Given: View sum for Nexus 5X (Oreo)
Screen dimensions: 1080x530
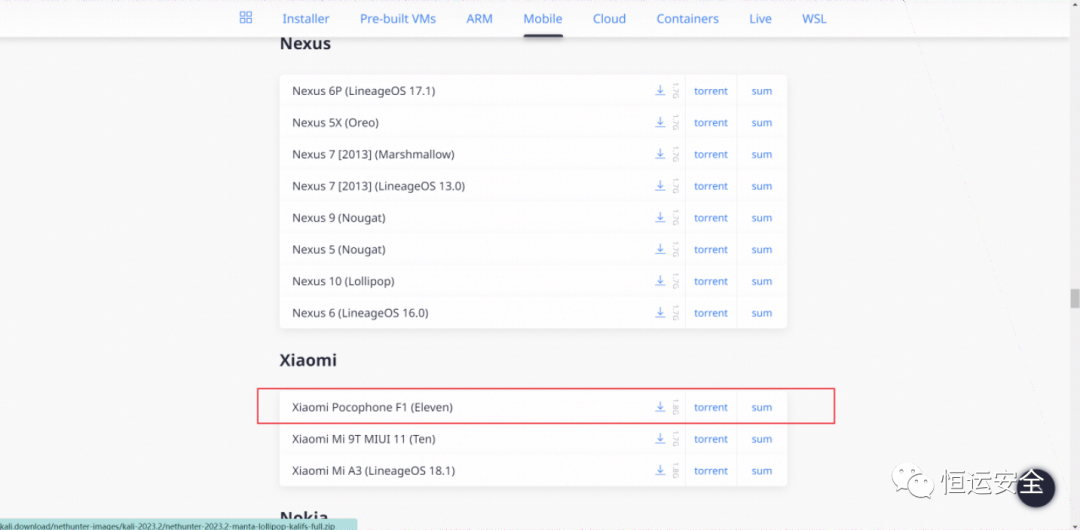Looking at the screenshot, I should click(762, 123).
